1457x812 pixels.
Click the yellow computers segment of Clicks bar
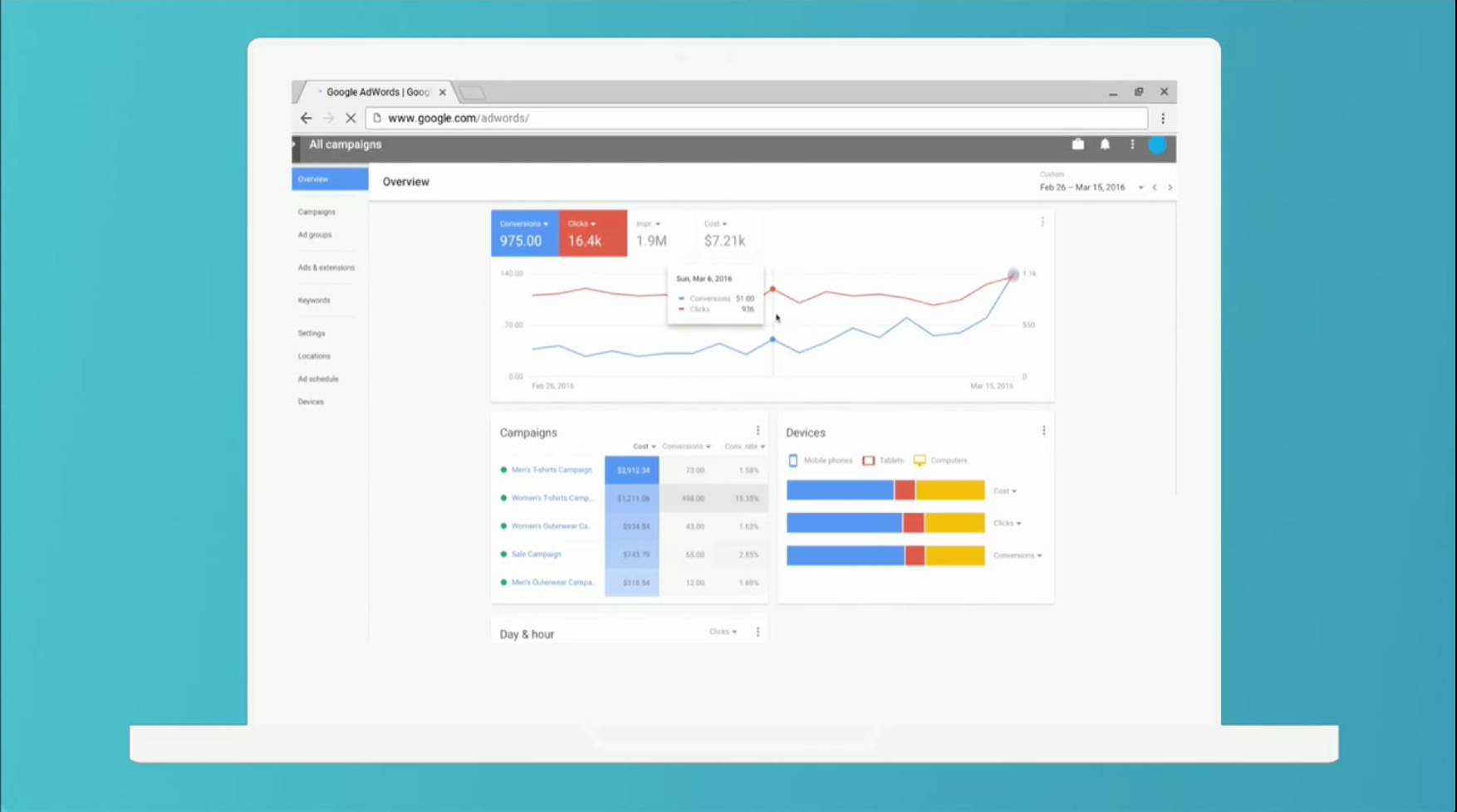(x=954, y=523)
